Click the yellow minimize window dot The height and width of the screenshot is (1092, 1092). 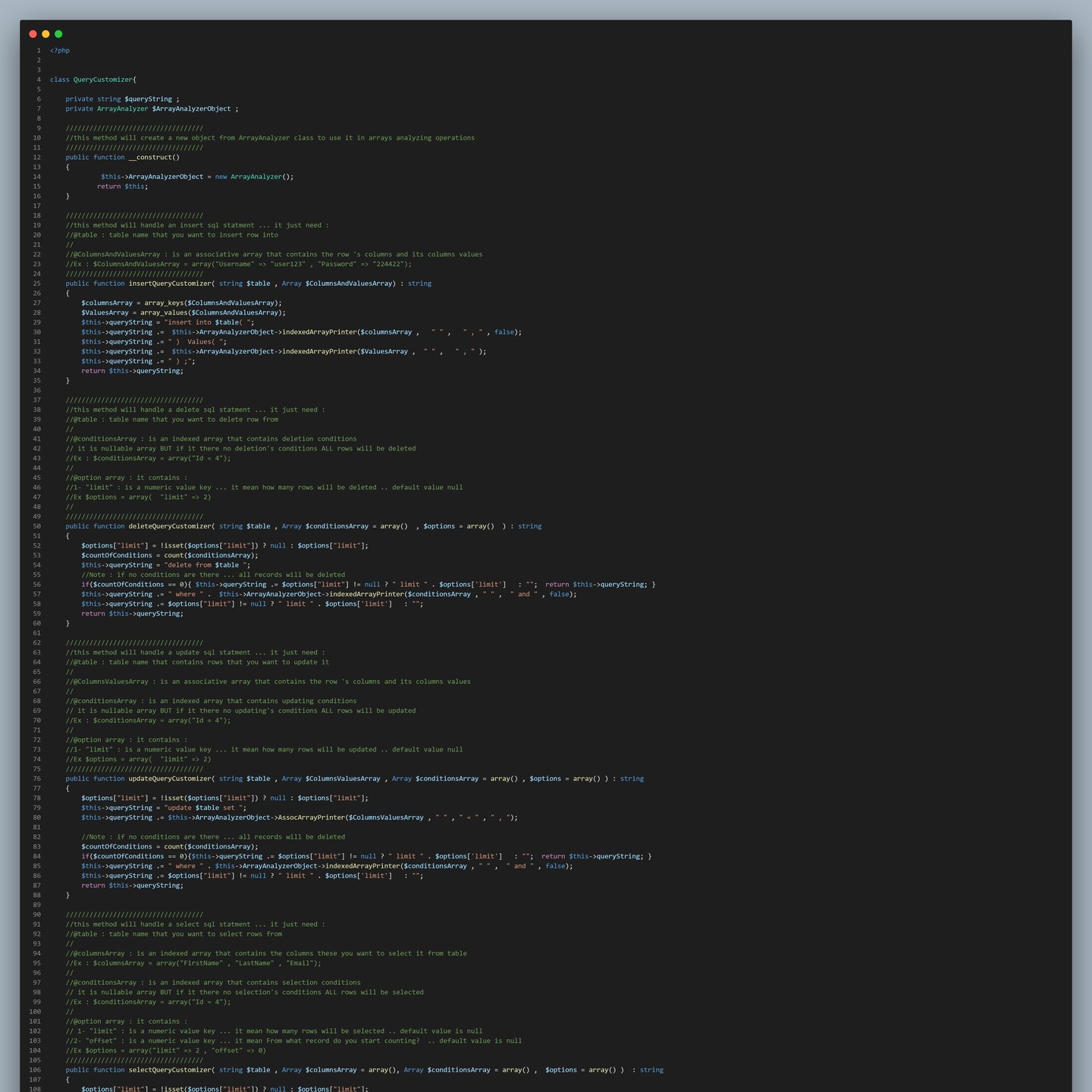click(45, 34)
